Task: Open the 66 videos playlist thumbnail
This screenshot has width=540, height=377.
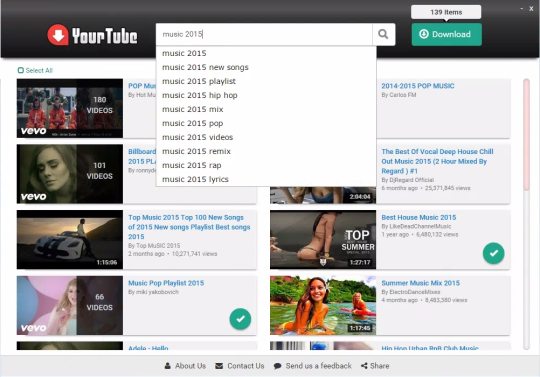Action: point(70,305)
